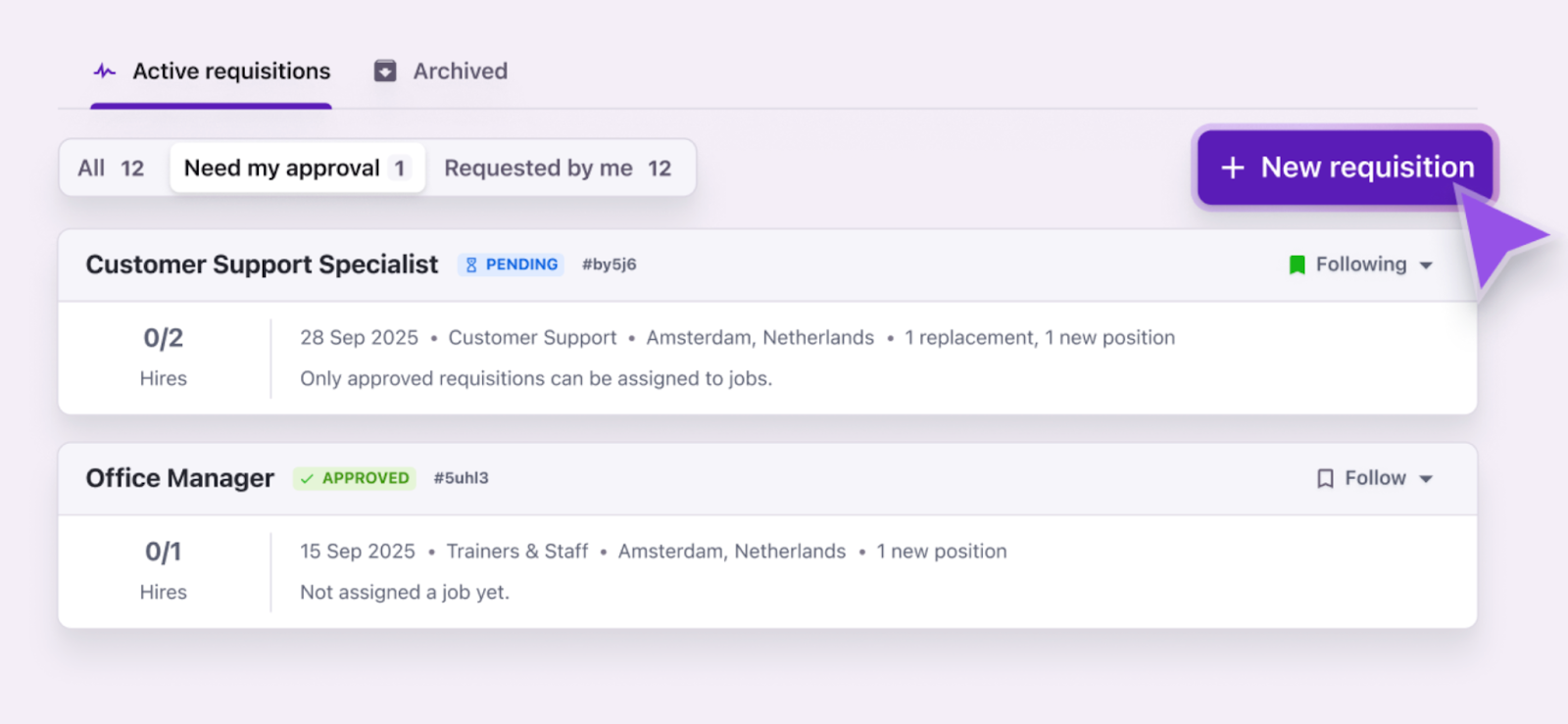The width and height of the screenshot is (1568, 724).
Task: Click the checkmark icon in Approved badge
Action: coord(307,478)
